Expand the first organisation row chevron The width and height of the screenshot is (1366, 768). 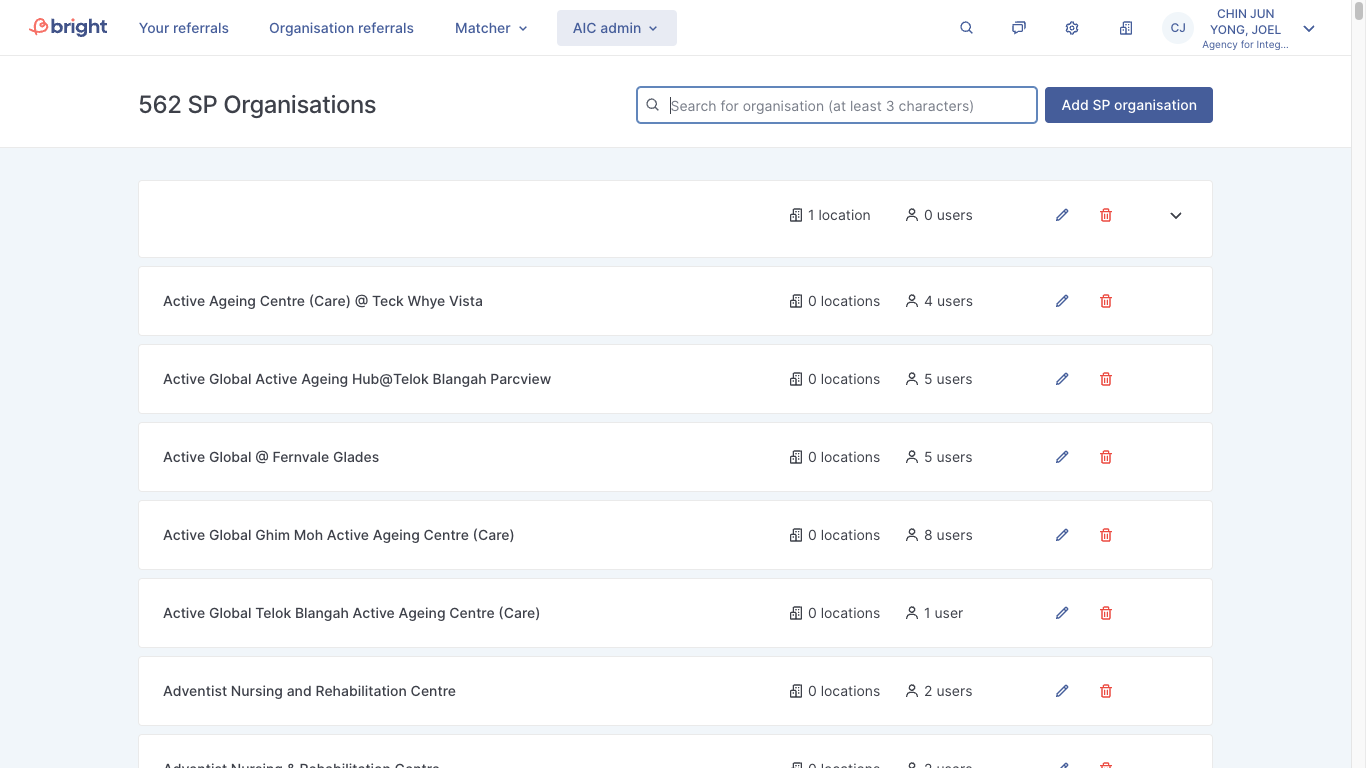(x=1176, y=215)
